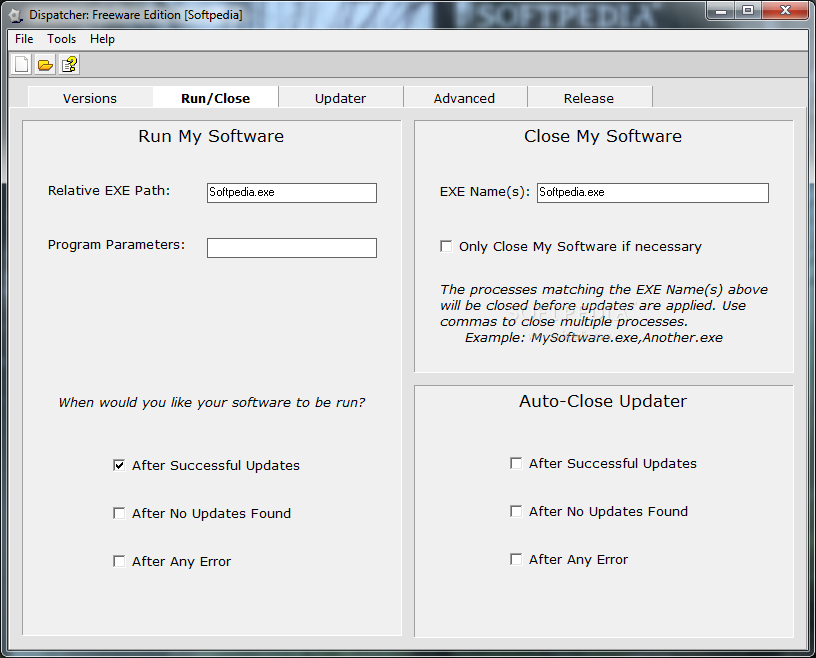Viewport: 816px width, 658px height.
Task: Switch to the Versions tab
Action: pos(90,98)
